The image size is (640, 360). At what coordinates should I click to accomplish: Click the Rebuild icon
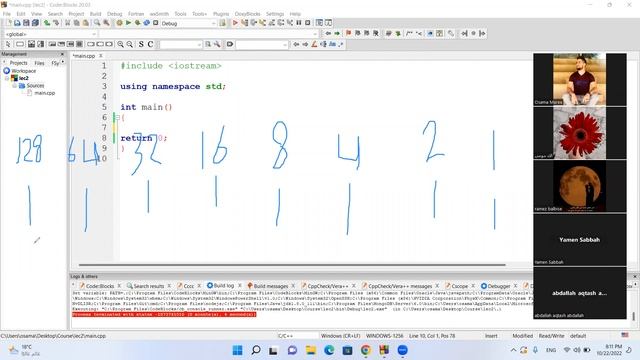[147, 23]
